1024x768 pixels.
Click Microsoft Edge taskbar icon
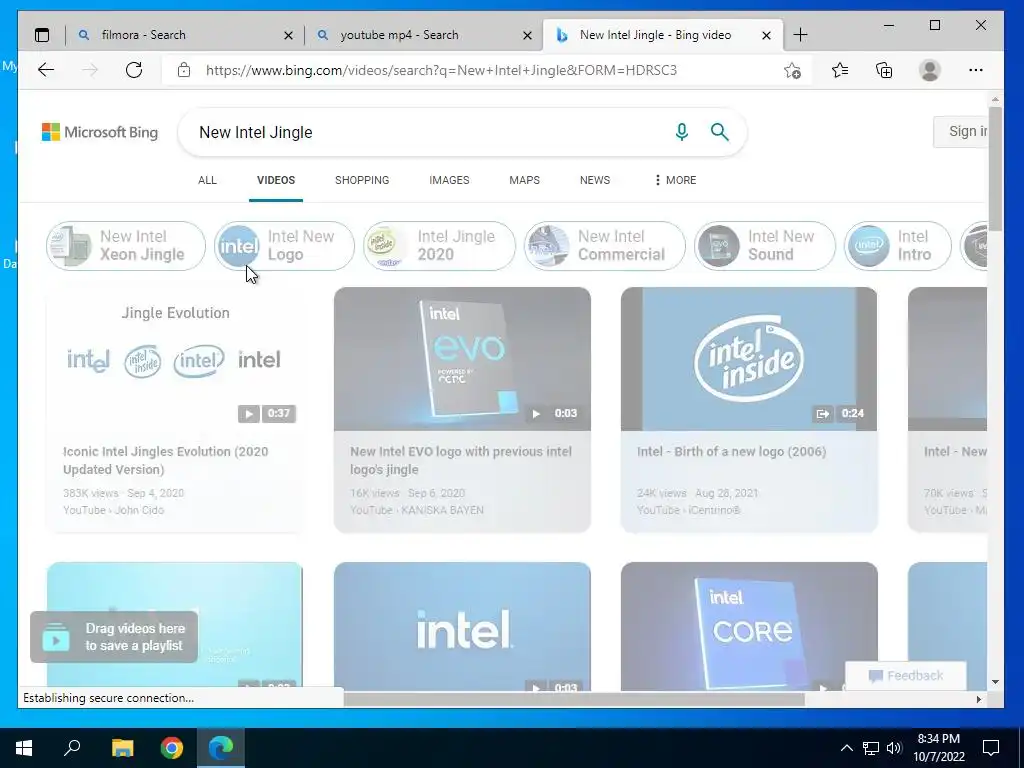221,748
